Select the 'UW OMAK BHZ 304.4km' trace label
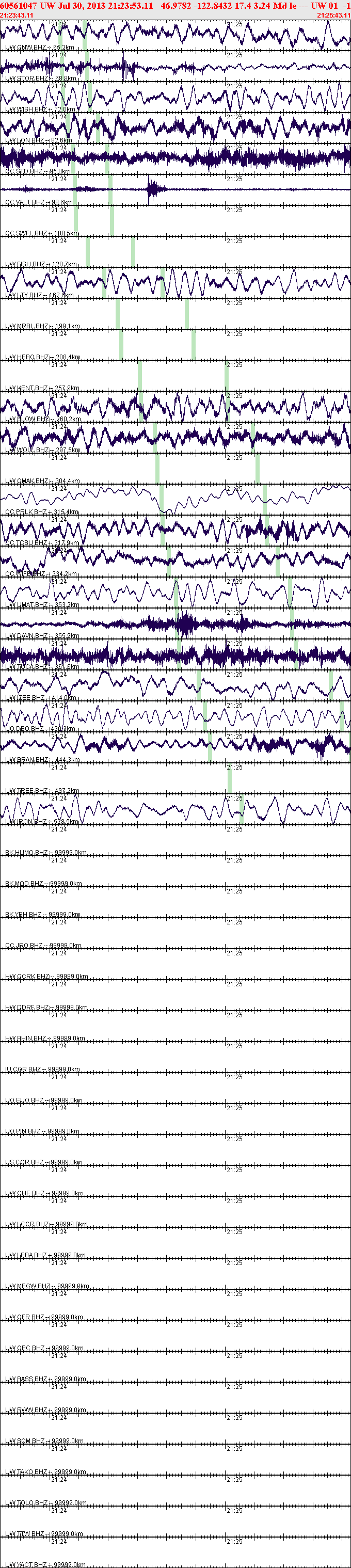351x1568 pixels. click(42, 482)
